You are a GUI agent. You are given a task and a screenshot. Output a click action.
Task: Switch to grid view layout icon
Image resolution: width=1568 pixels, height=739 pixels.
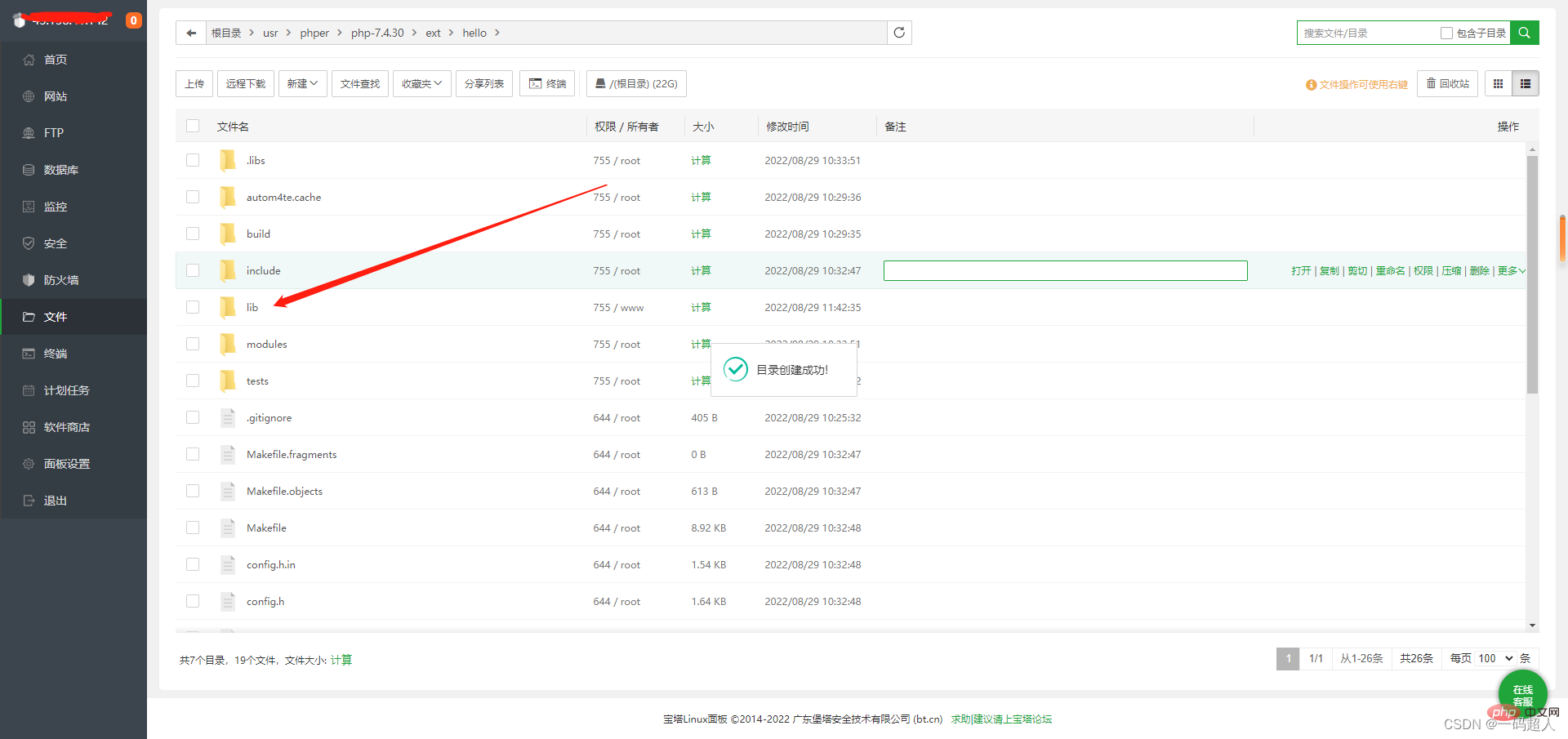point(1498,83)
